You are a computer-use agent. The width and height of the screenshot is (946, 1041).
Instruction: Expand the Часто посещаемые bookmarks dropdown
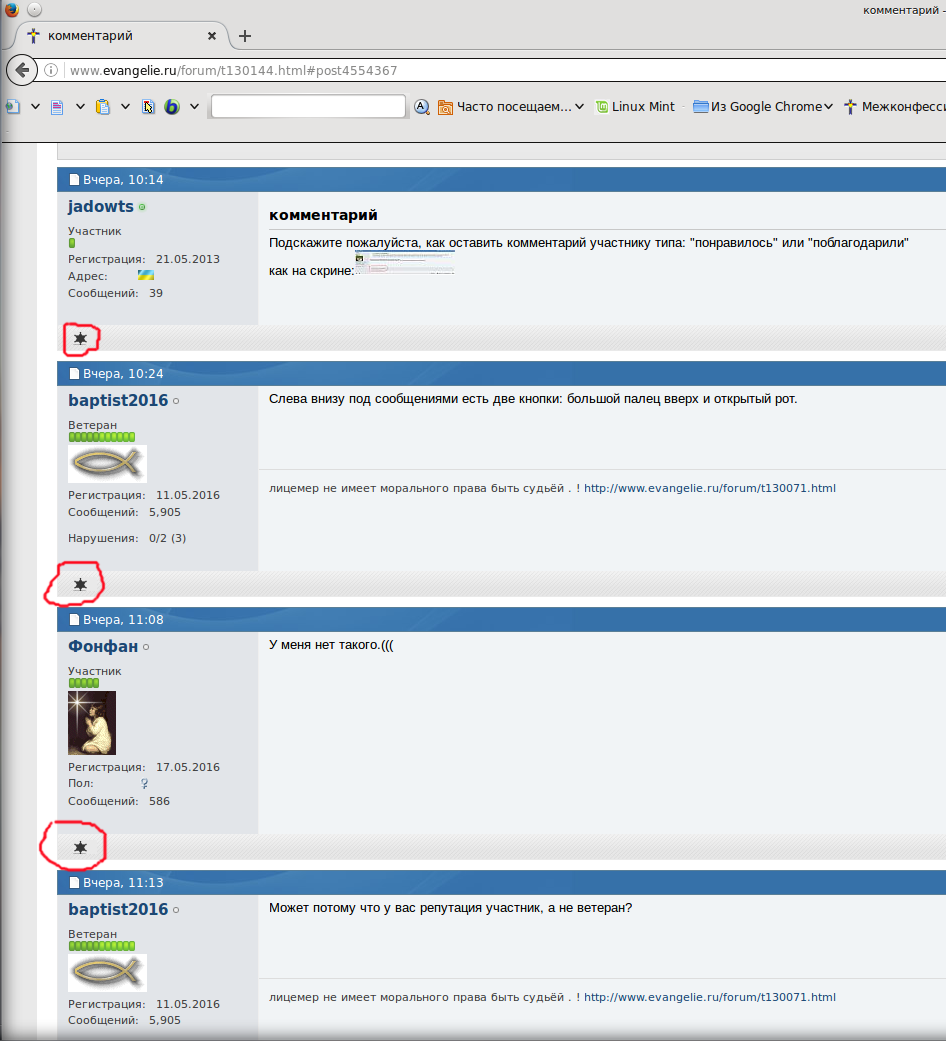tap(579, 107)
